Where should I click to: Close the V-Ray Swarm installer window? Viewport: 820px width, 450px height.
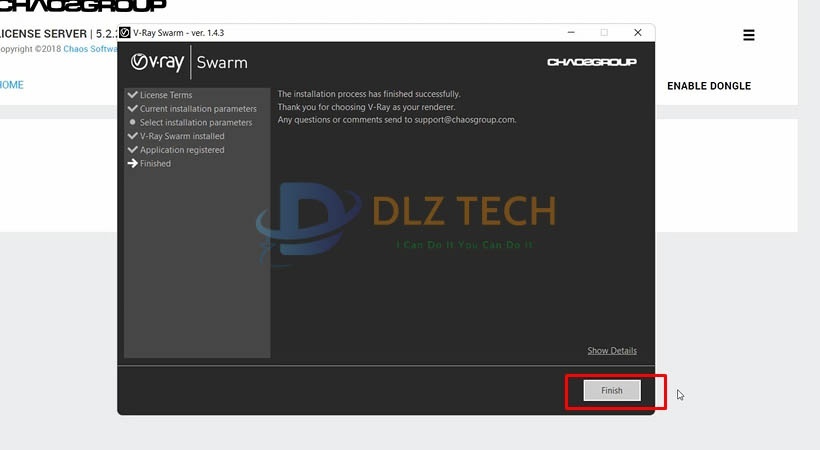(637, 32)
